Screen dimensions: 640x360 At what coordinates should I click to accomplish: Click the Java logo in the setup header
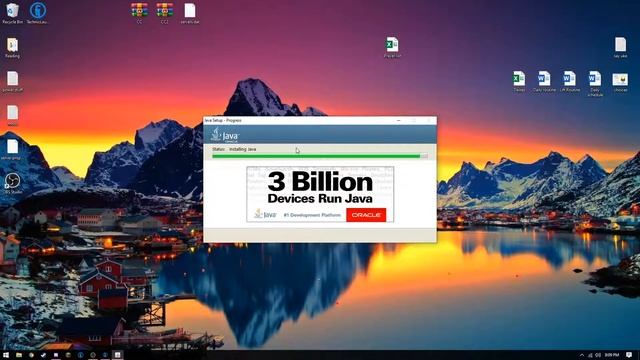point(225,135)
